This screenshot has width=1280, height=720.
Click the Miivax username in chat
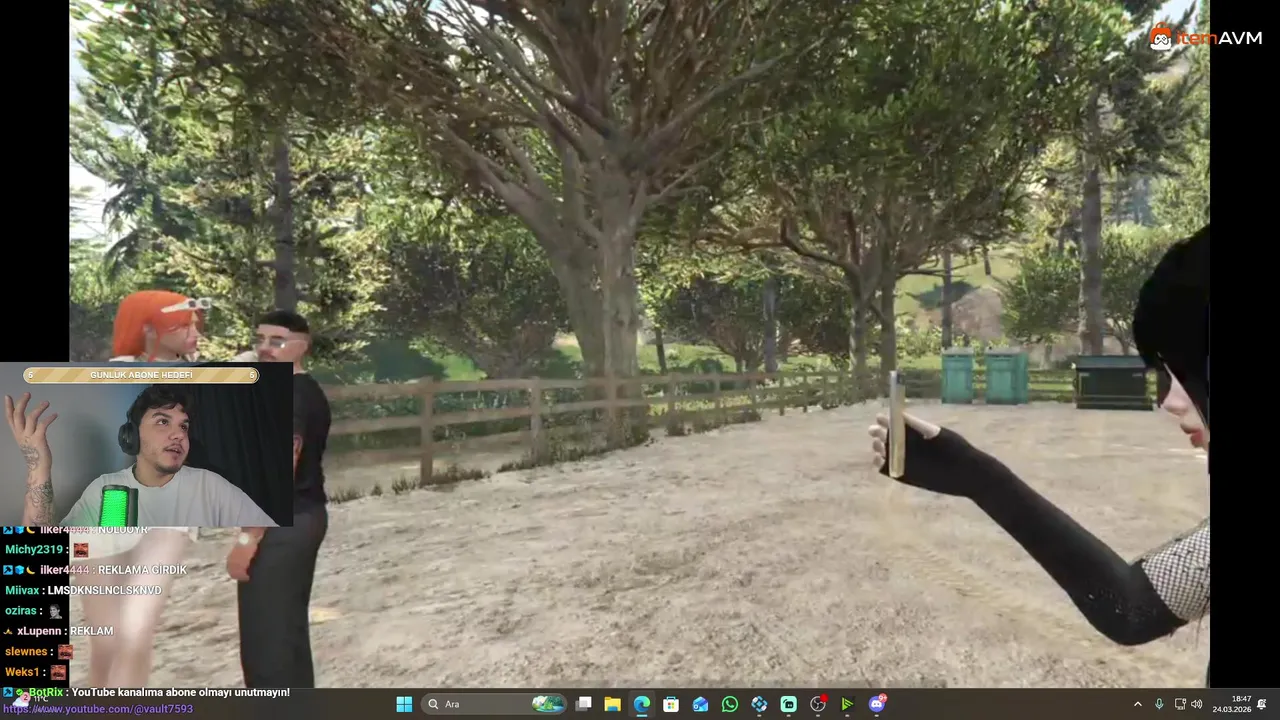pyautogui.click(x=22, y=590)
